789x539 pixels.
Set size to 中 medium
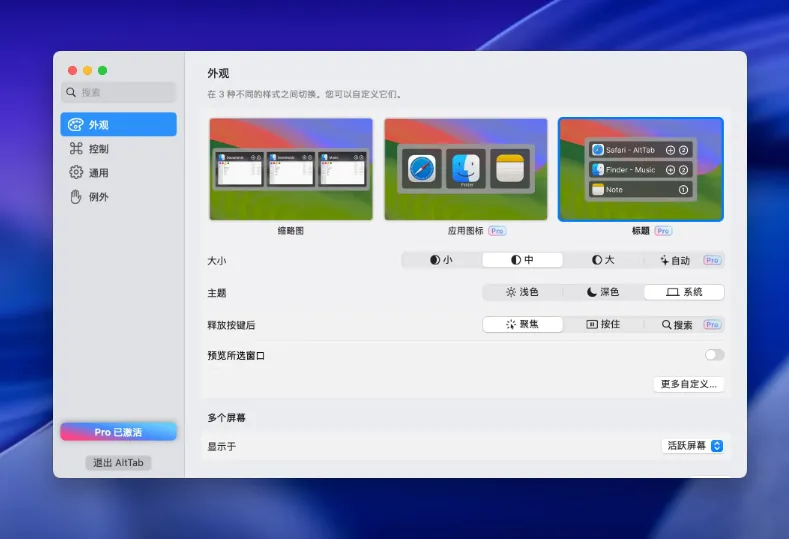click(522, 260)
